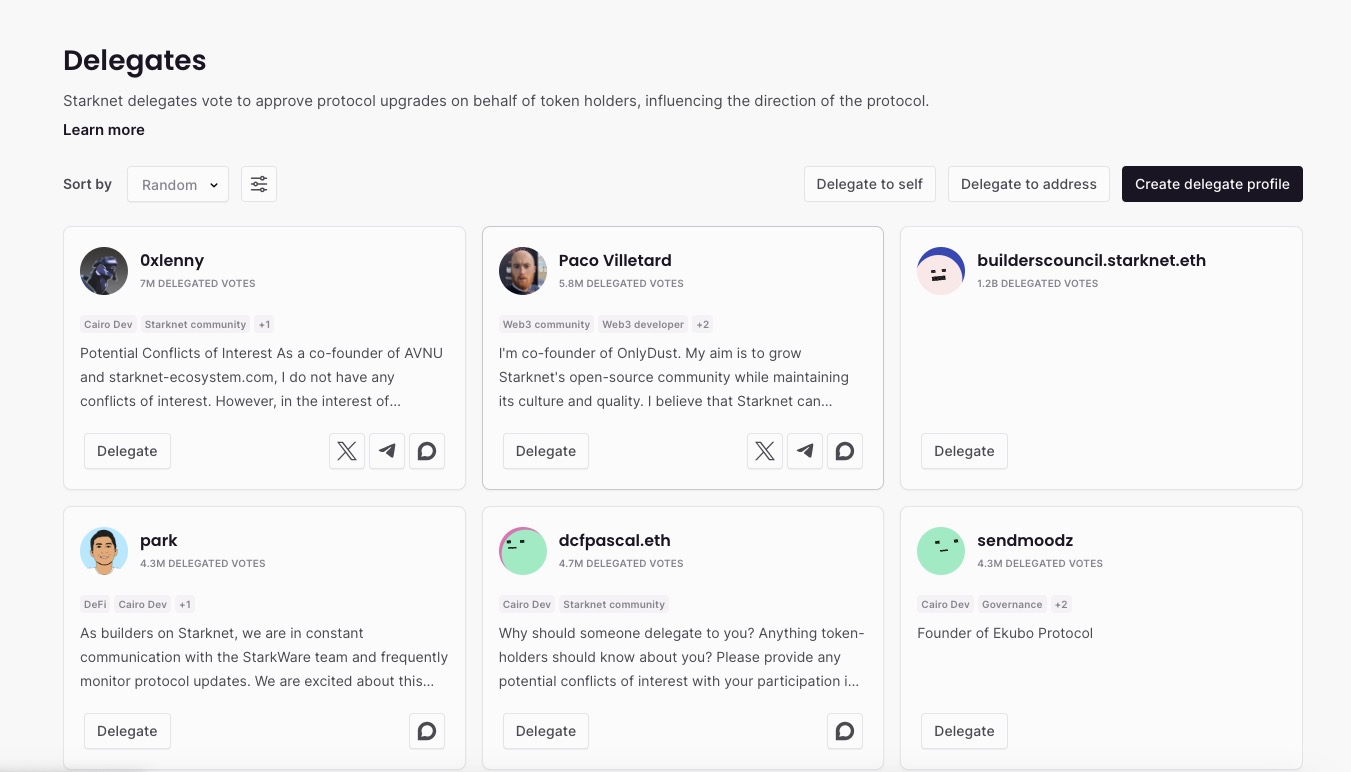The height and width of the screenshot is (772, 1351).
Task: Open park's discourse chat icon
Action: click(x=427, y=731)
